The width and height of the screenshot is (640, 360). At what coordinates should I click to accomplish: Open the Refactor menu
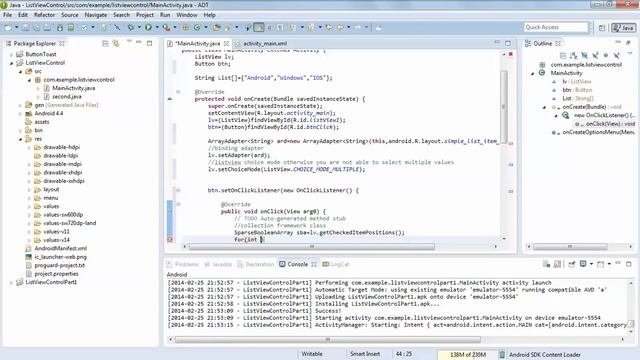[44, 15]
